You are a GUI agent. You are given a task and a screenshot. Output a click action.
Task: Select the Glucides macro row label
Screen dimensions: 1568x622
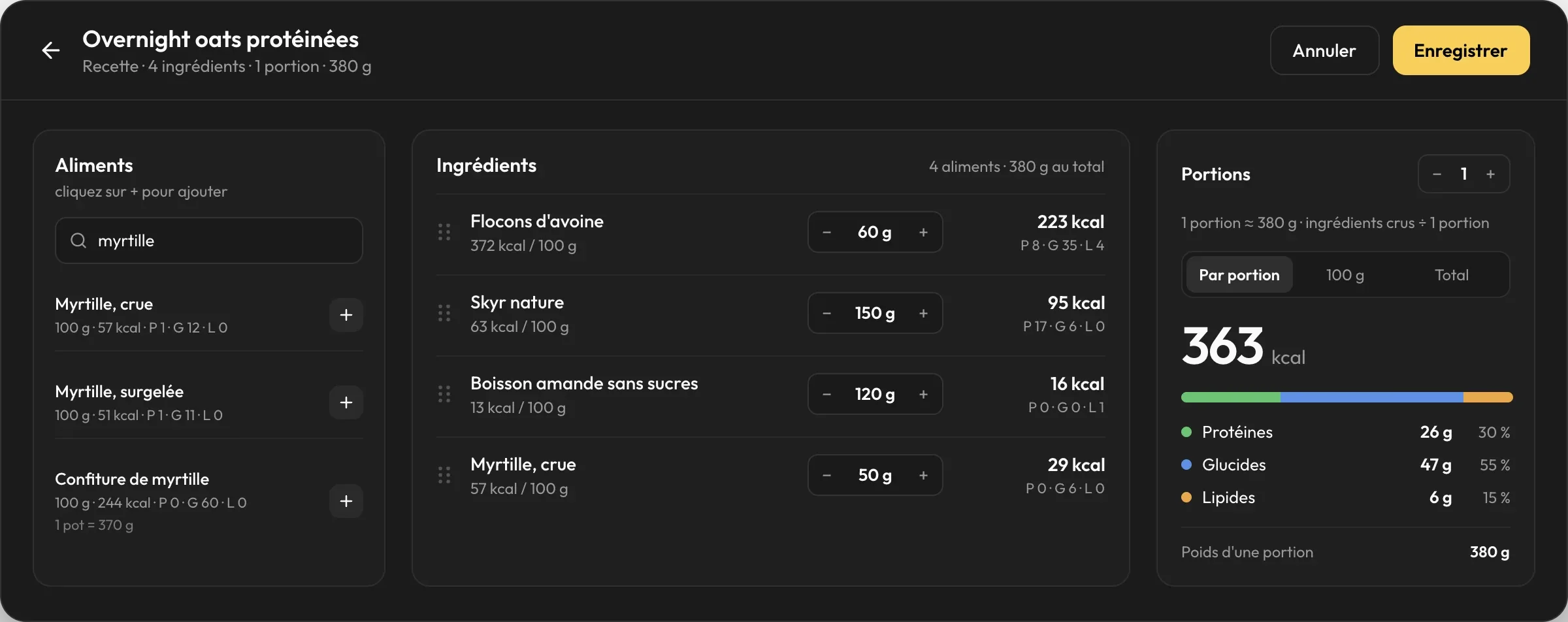pyautogui.click(x=1233, y=465)
